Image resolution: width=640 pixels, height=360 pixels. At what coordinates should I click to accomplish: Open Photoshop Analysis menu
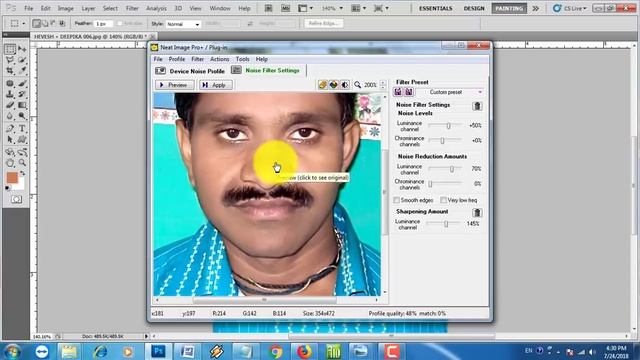[x=156, y=8]
